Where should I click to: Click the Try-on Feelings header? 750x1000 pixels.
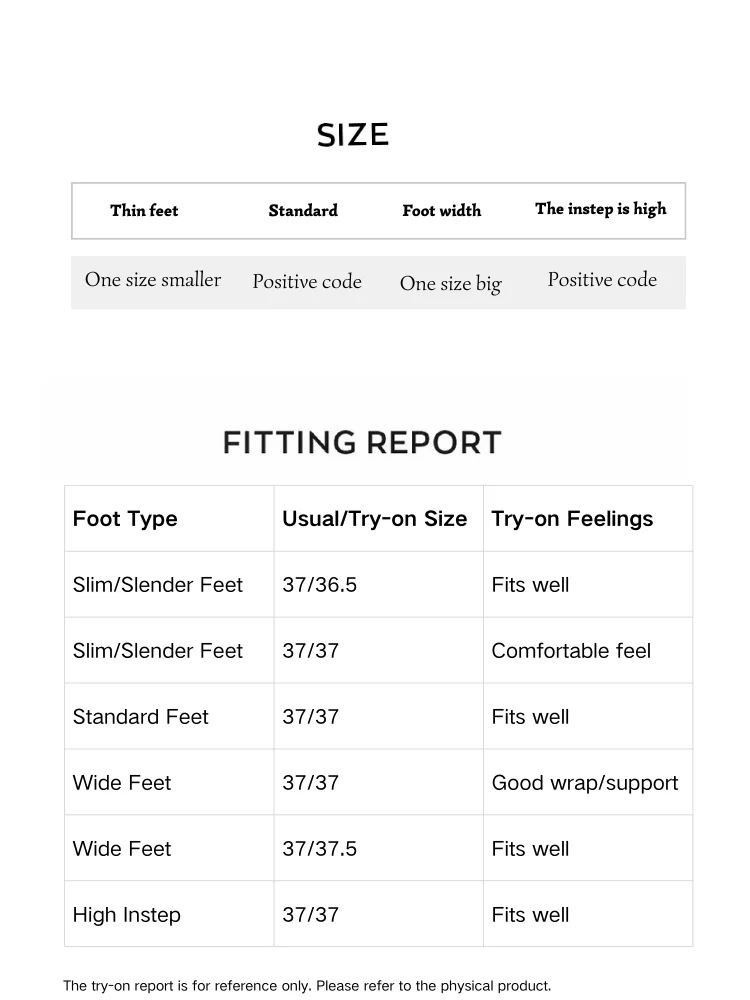pos(572,519)
